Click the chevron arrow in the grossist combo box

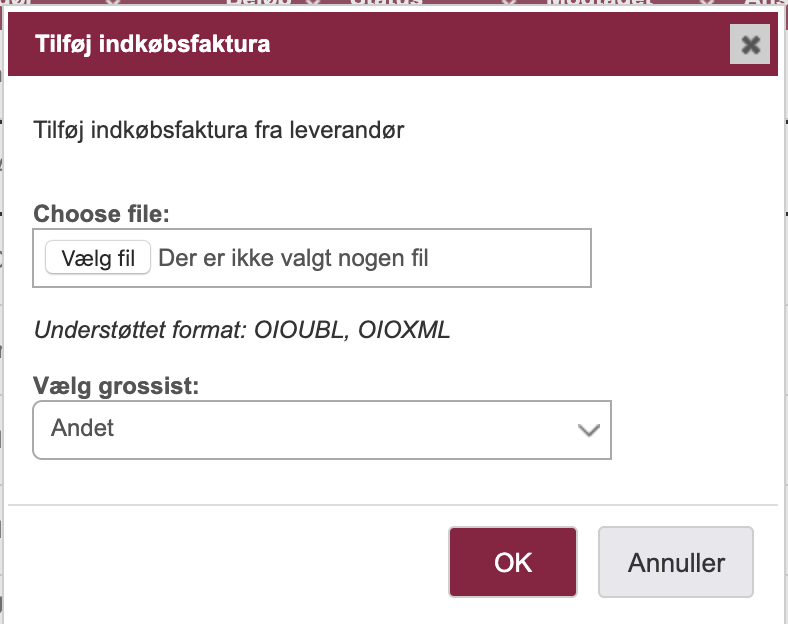(588, 430)
